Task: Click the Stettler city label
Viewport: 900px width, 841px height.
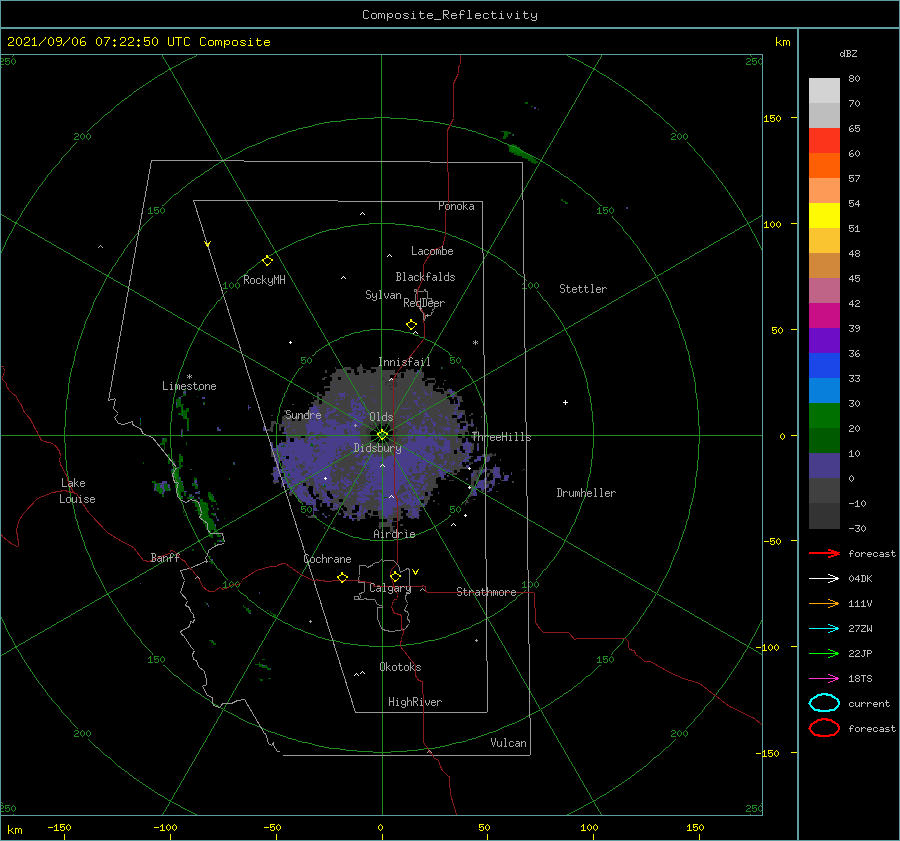Action: pos(583,289)
